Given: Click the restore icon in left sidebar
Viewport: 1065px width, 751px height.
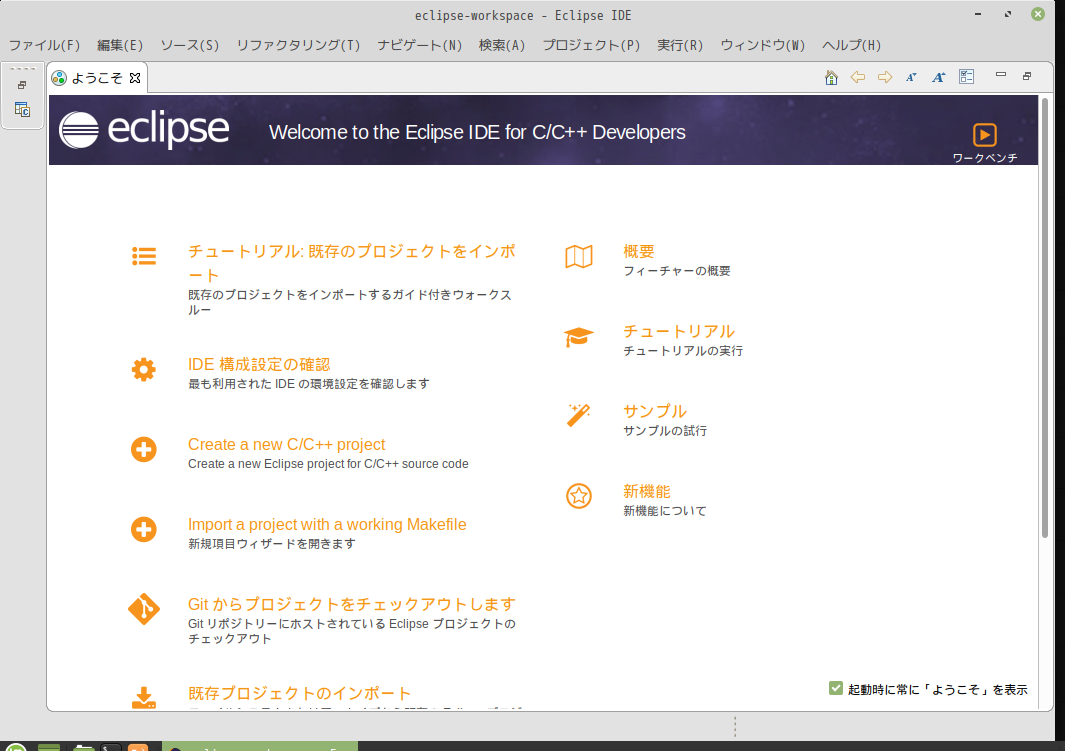Looking at the screenshot, I should point(22,86).
